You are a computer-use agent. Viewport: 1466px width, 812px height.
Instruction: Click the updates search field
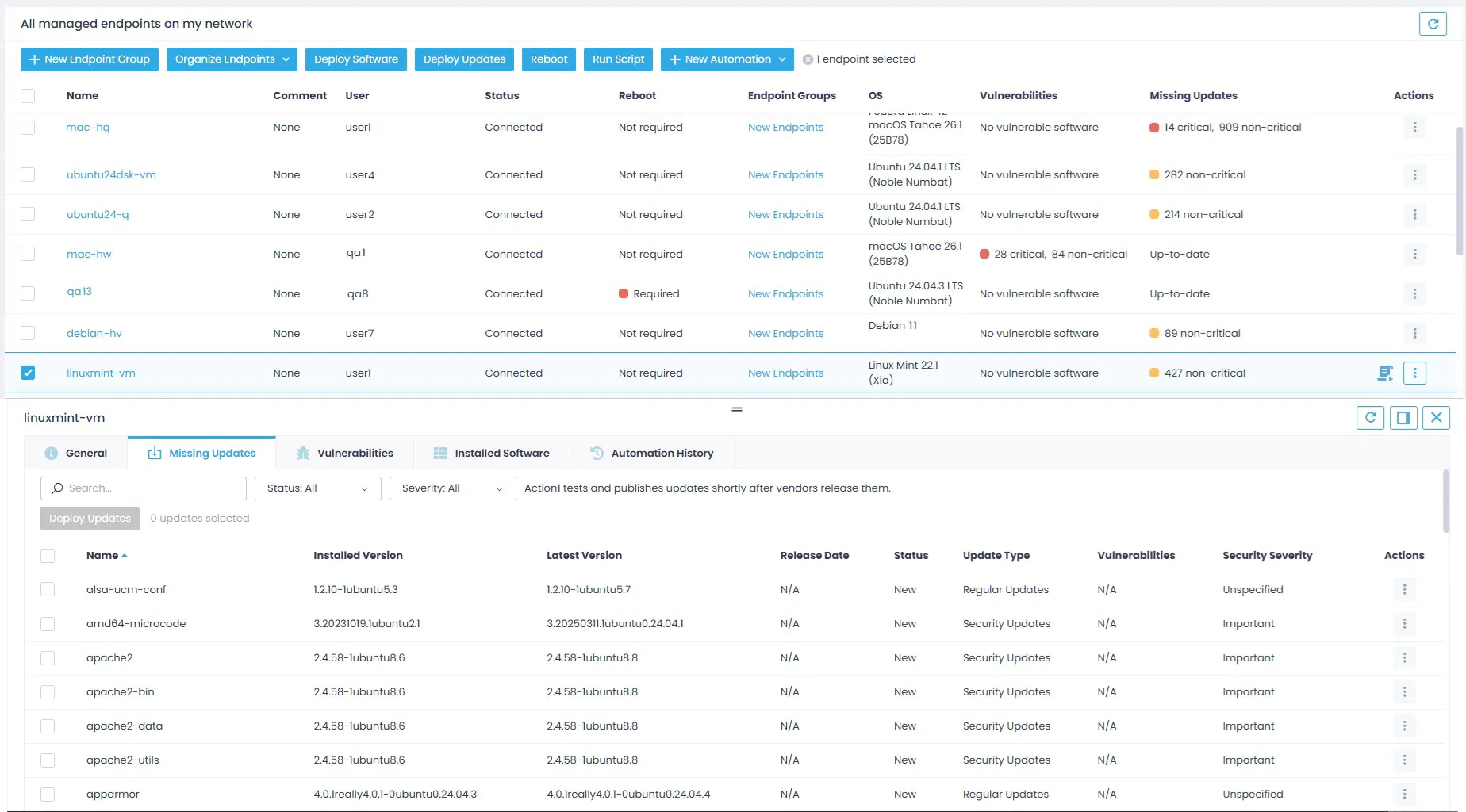pyautogui.click(x=144, y=488)
